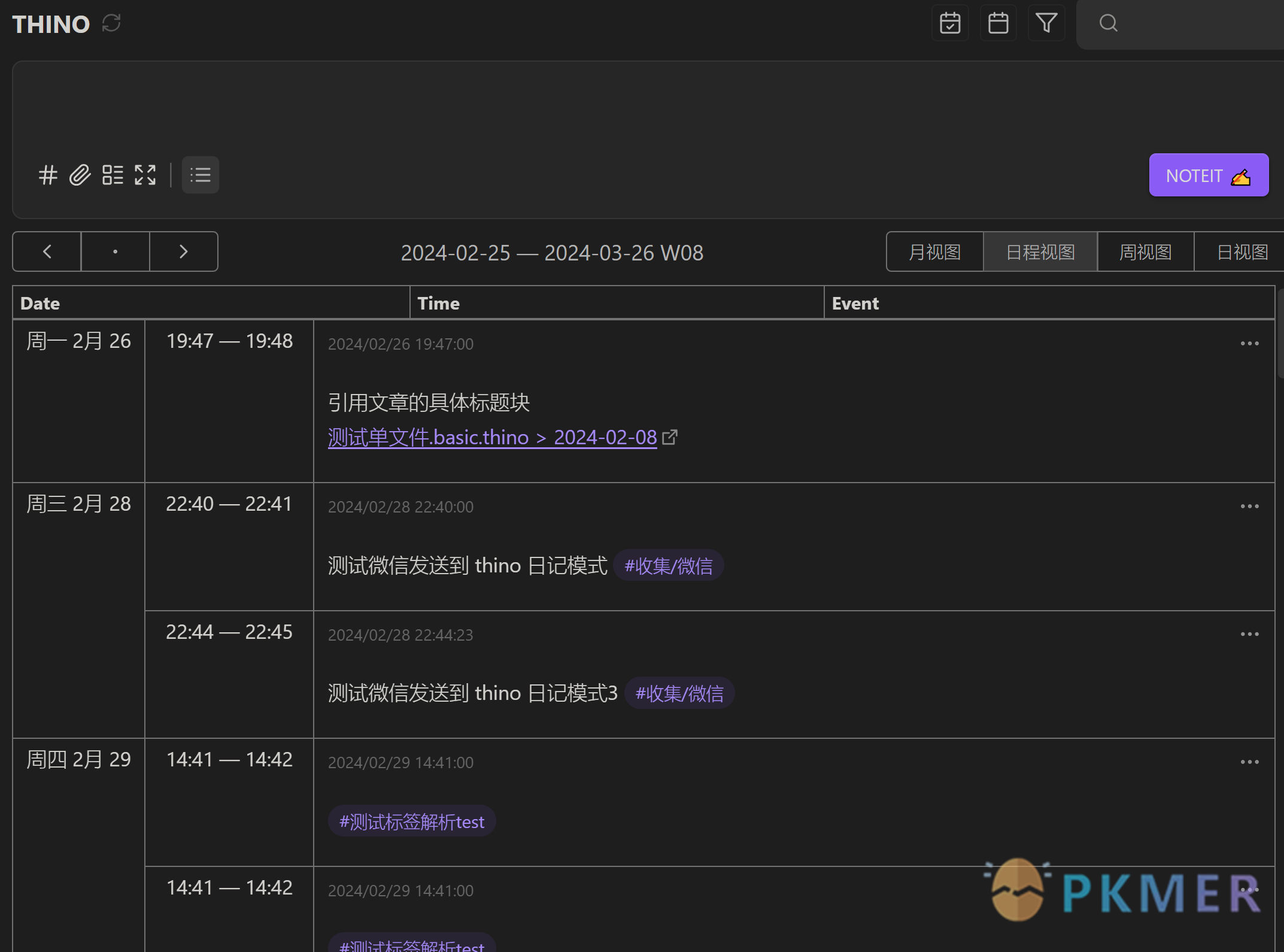The height and width of the screenshot is (952, 1284).
Task: Click the text 引用文章的具体标题块
Action: click(429, 403)
